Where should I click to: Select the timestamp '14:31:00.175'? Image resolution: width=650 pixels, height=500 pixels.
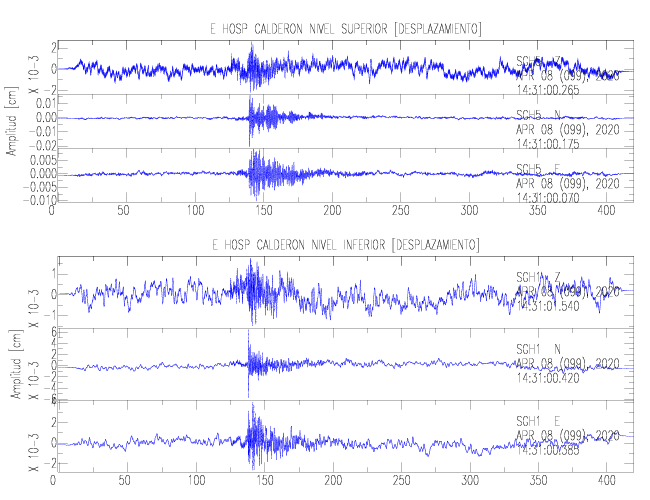[x=548, y=144]
